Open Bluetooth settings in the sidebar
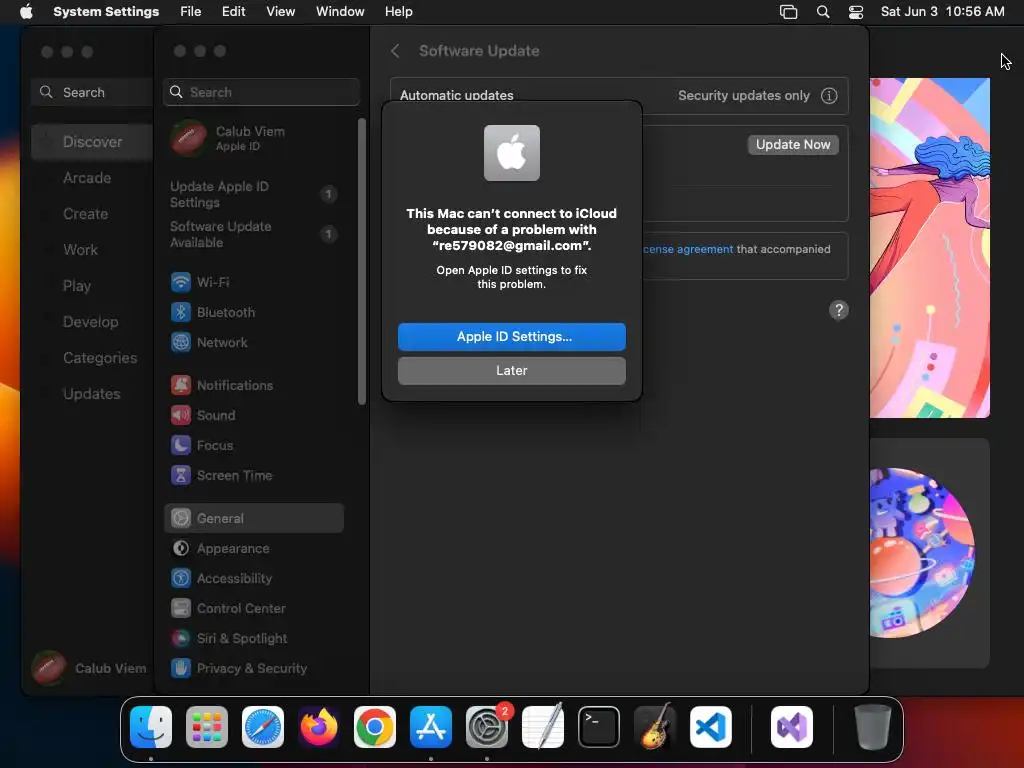The width and height of the screenshot is (1024, 768). click(253, 312)
